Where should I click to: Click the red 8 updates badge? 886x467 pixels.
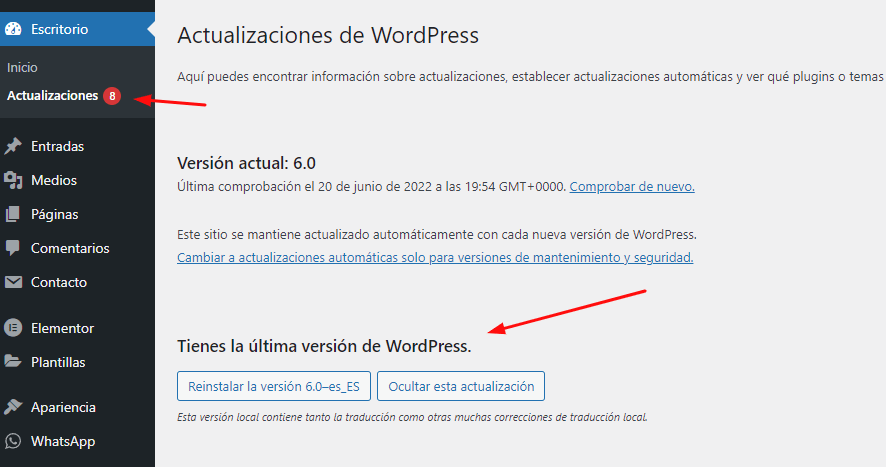point(112,96)
